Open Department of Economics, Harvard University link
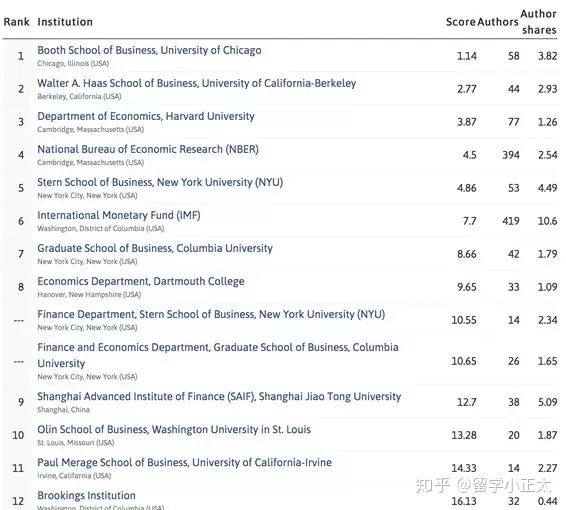Screen dimensions: 566x510 click(146, 116)
